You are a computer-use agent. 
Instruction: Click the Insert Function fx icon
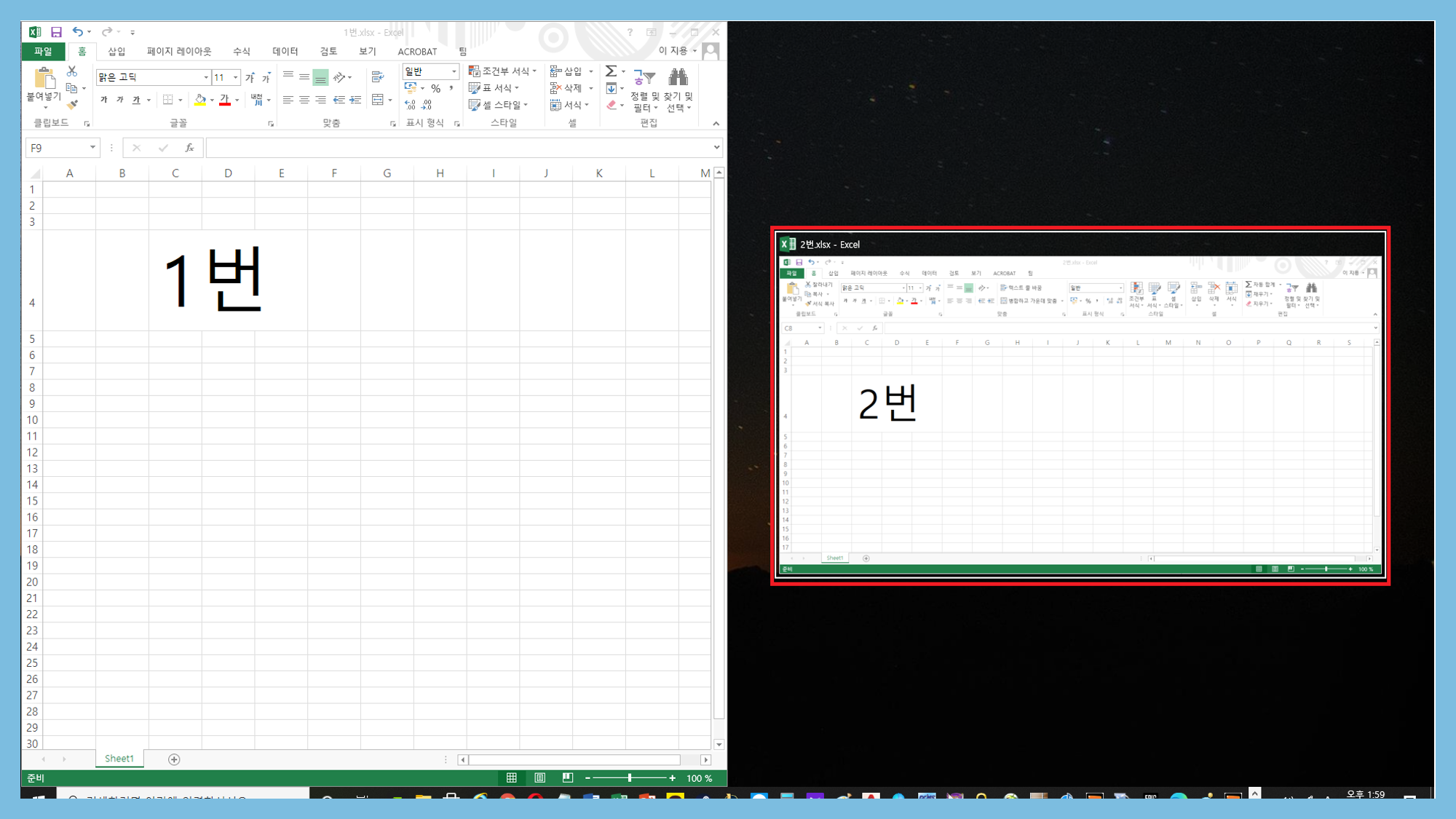[189, 148]
